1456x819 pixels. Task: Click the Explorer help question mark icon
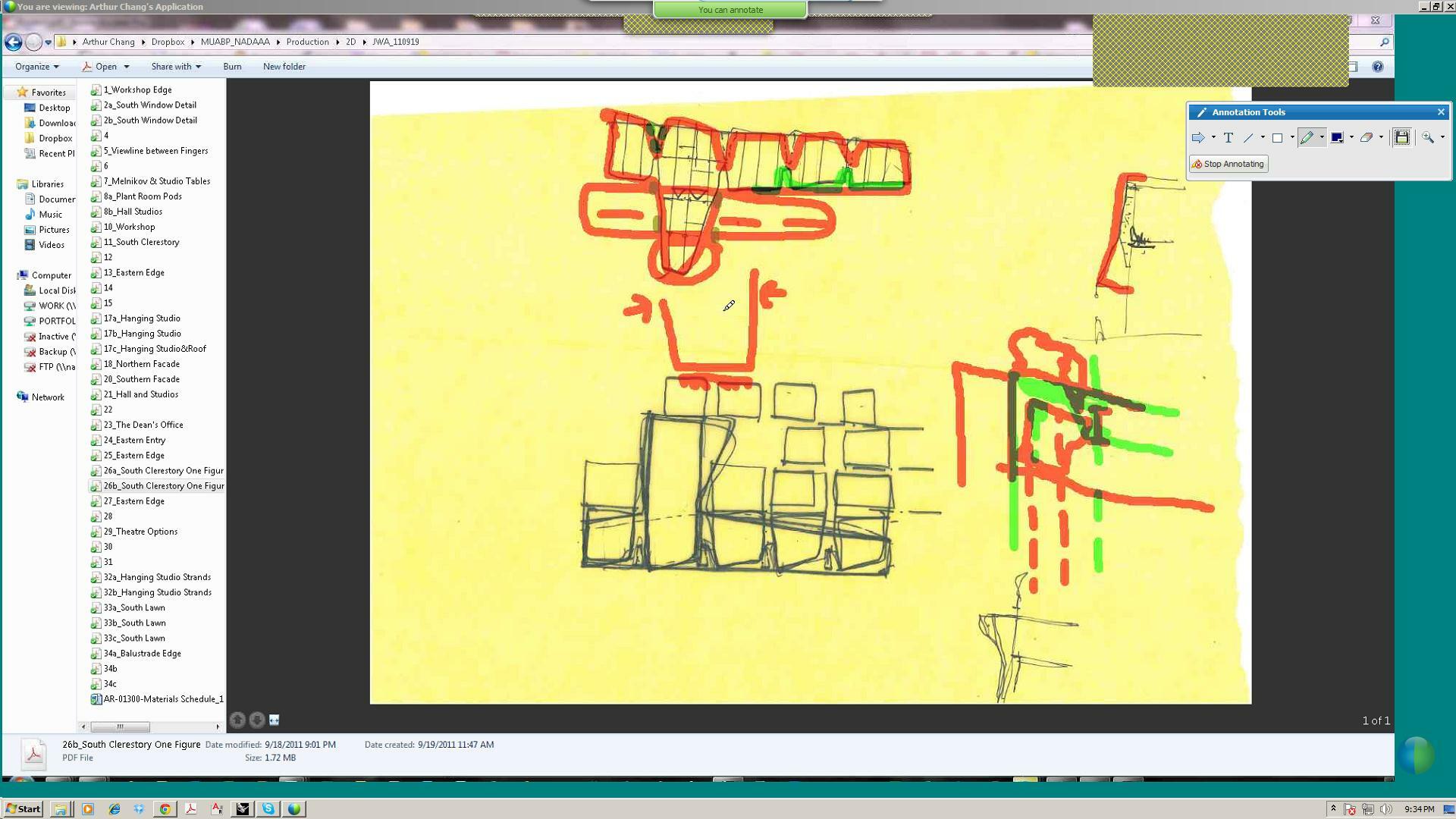1378,67
